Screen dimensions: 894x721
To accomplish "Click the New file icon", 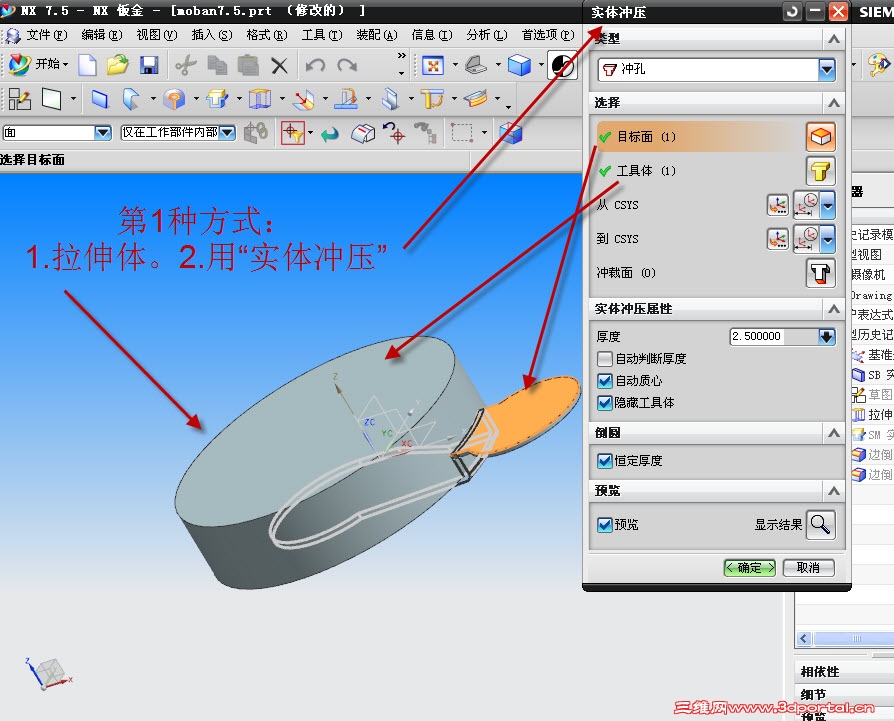I will tap(87, 65).
